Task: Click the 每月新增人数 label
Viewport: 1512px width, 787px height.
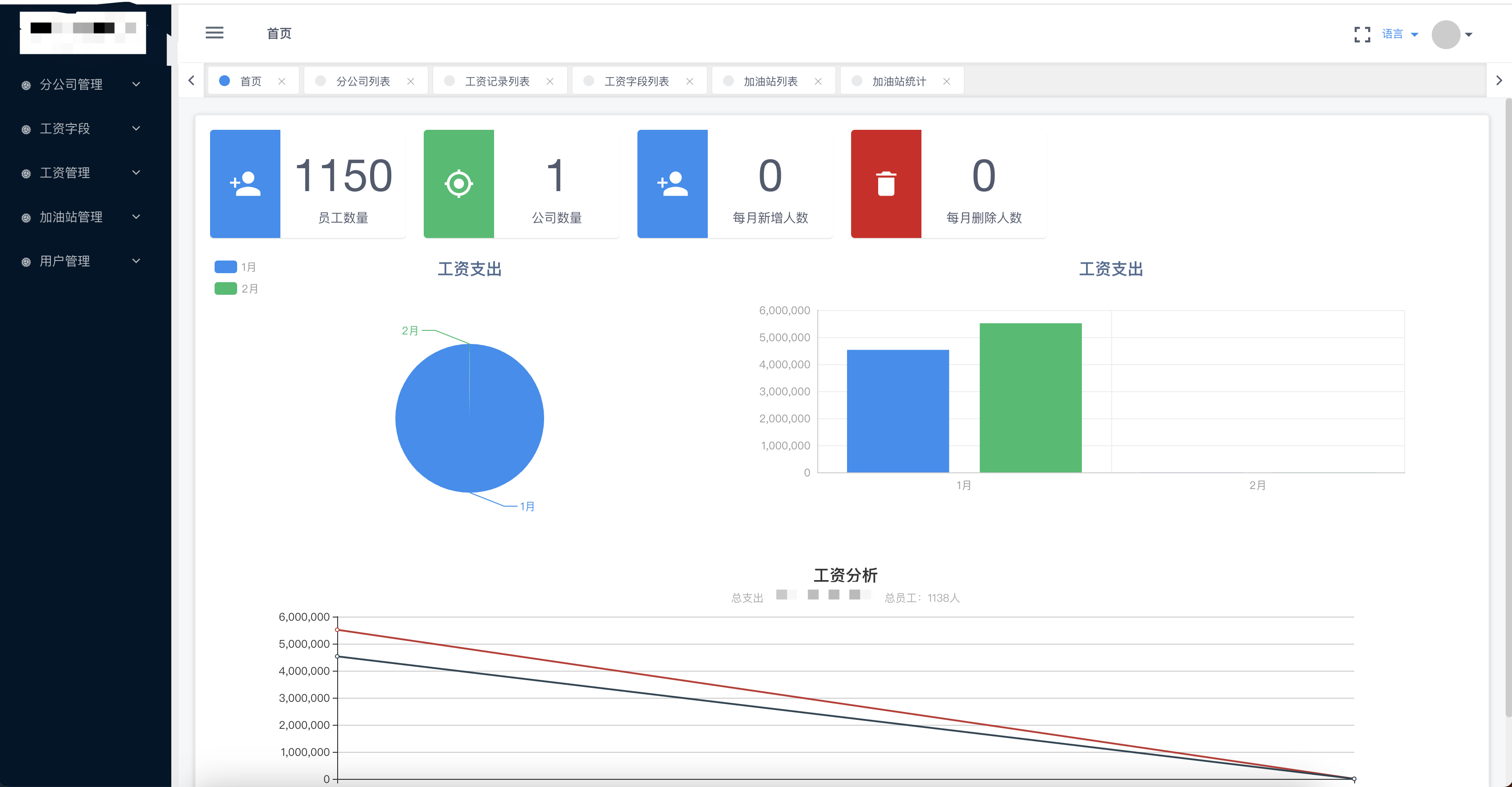Action: [x=770, y=218]
